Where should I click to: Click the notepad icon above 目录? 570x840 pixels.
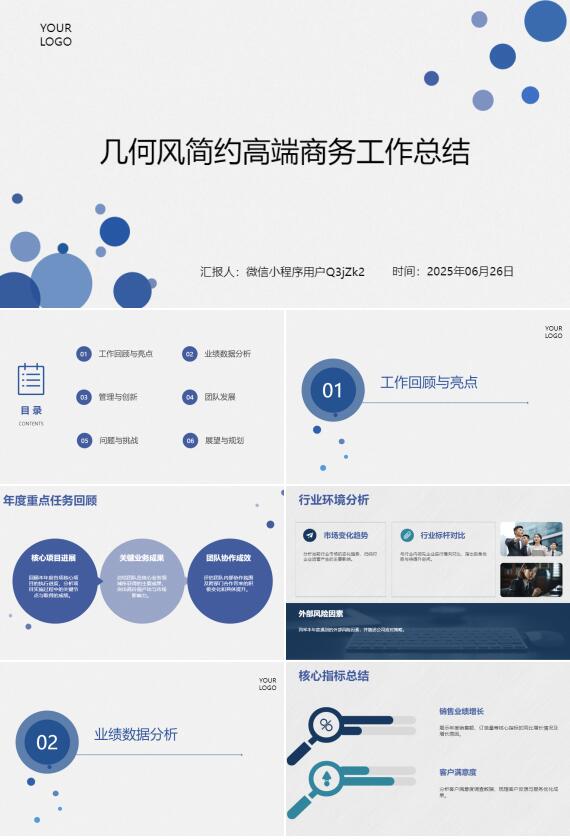pyautogui.click(x=31, y=379)
